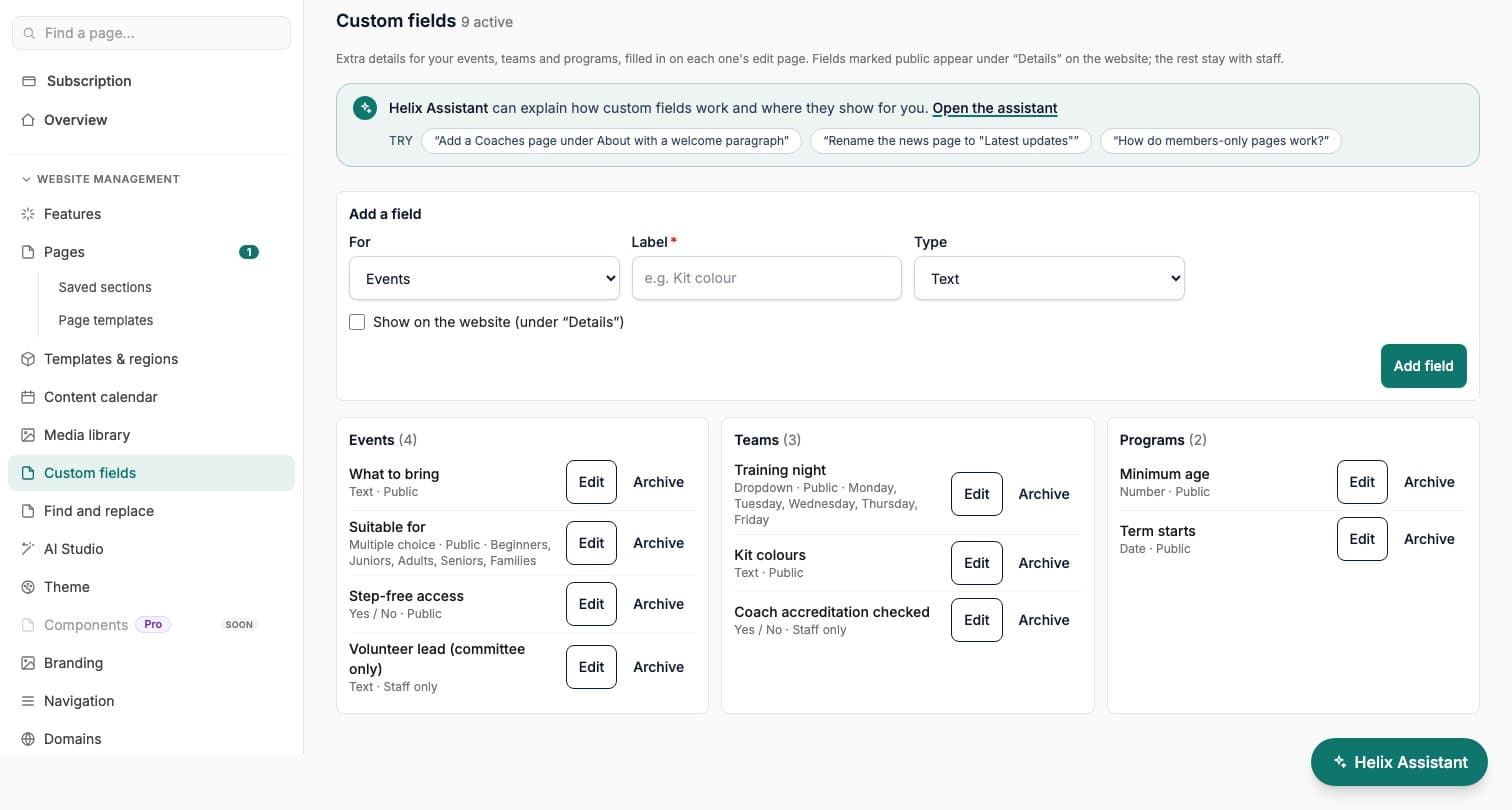
Task: Click the Label input field
Action: point(766,278)
